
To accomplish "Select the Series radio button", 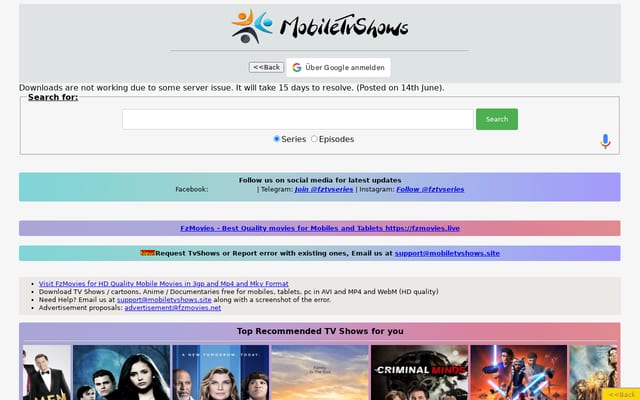I will 276,139.
